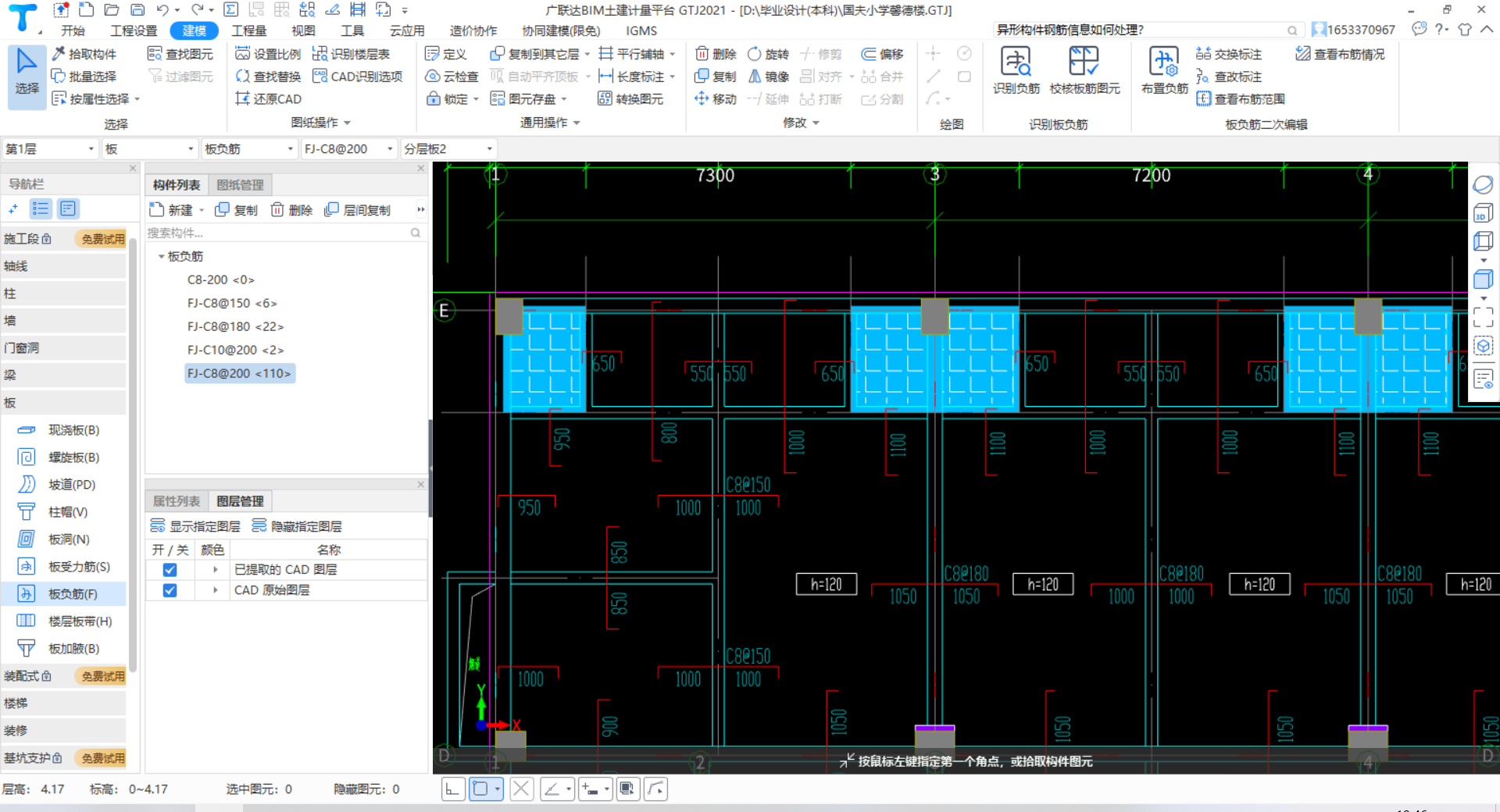The width and height of the screenshot is (1500, 812).
Task: Select FJ-C10@200 <2> in component list
Action: 235,350
